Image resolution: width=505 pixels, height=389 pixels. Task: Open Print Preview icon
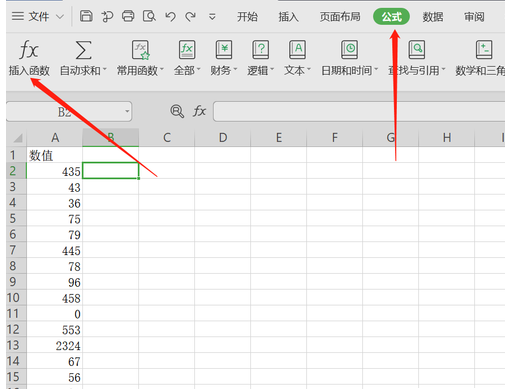point(149,16)
